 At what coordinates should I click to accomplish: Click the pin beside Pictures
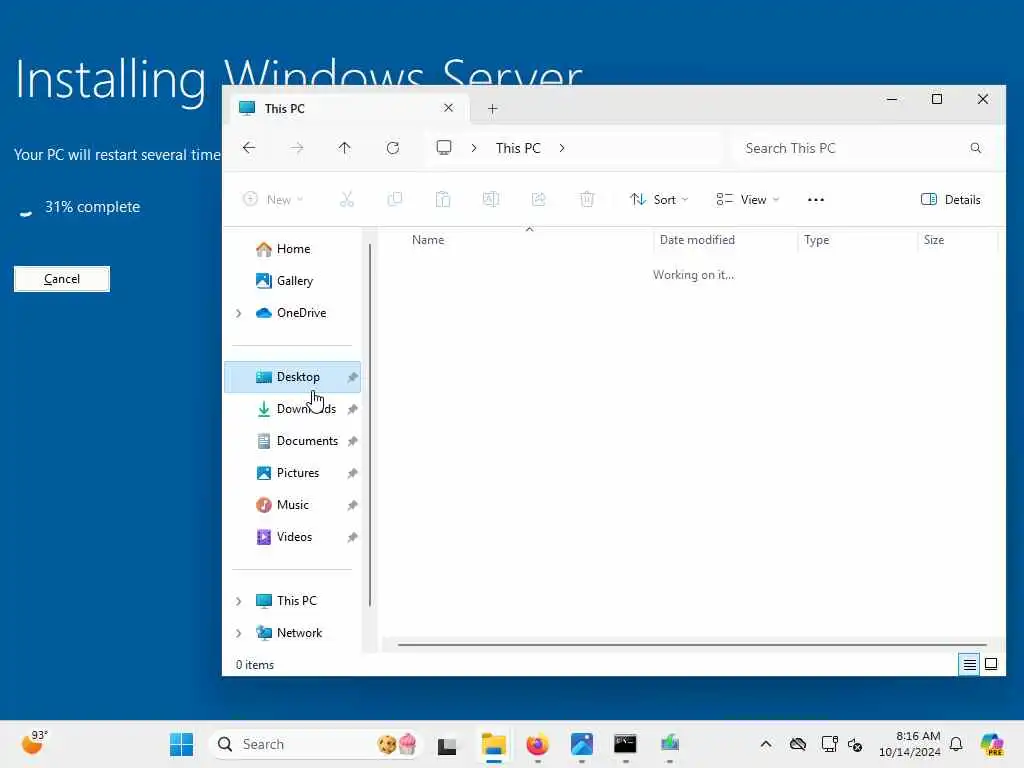352,473
